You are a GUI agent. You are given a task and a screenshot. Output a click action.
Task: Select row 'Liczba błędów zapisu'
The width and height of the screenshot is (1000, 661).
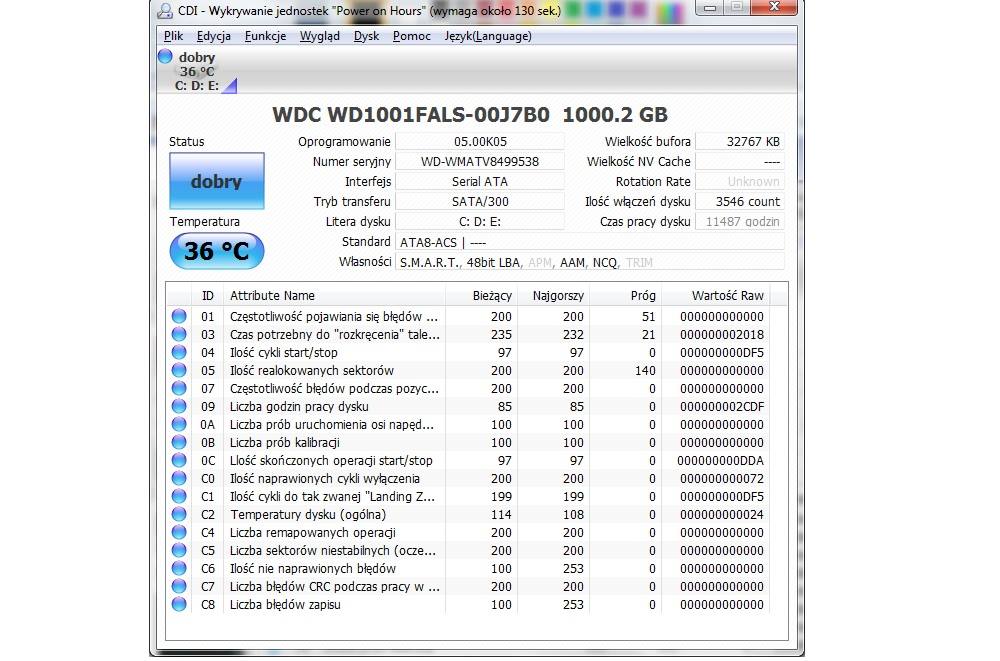(469, 604)
